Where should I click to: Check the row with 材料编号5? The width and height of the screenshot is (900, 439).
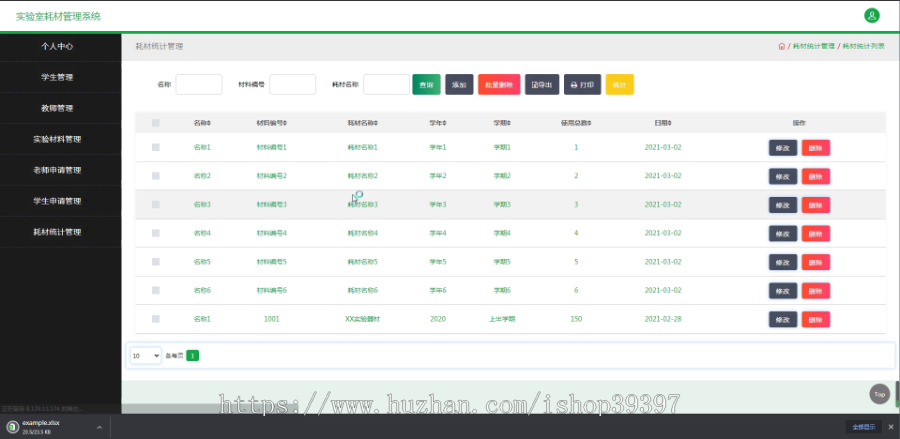pos(156,262)
